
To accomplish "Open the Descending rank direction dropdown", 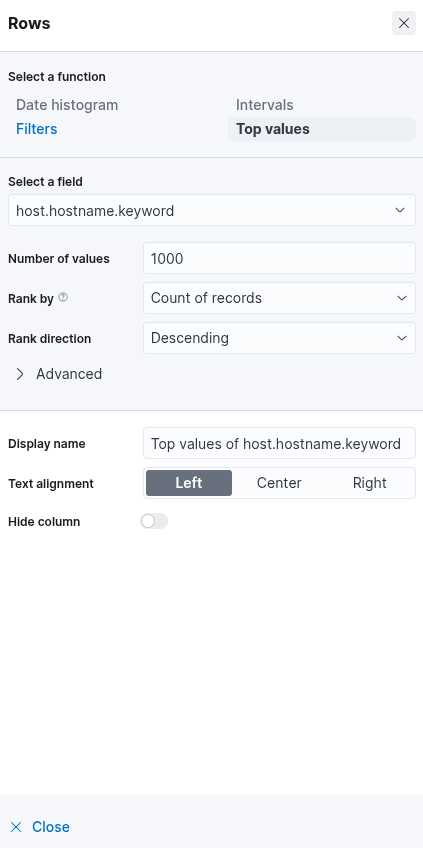I will [x=279, y=338].
